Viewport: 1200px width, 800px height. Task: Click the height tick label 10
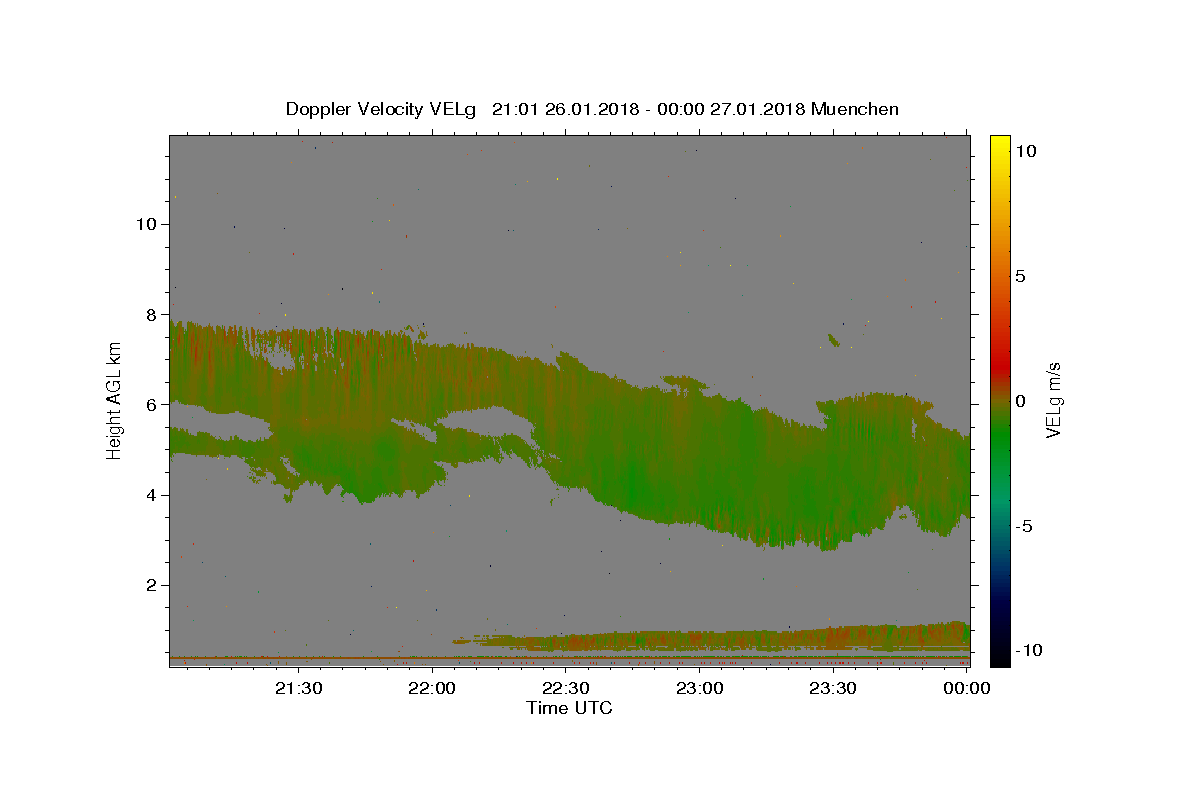point(145,224)
